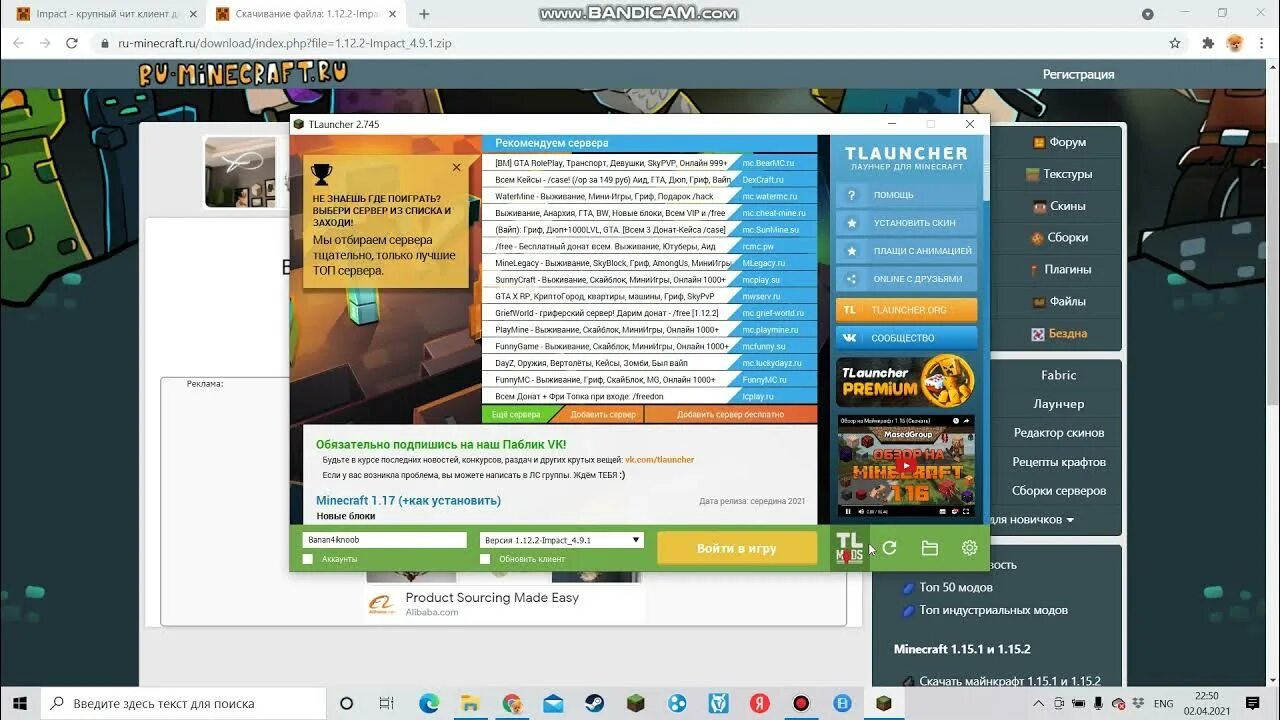Expand the Для новичков dropdown on website
1280x720 pixels.
click(x=1030, y=520)
